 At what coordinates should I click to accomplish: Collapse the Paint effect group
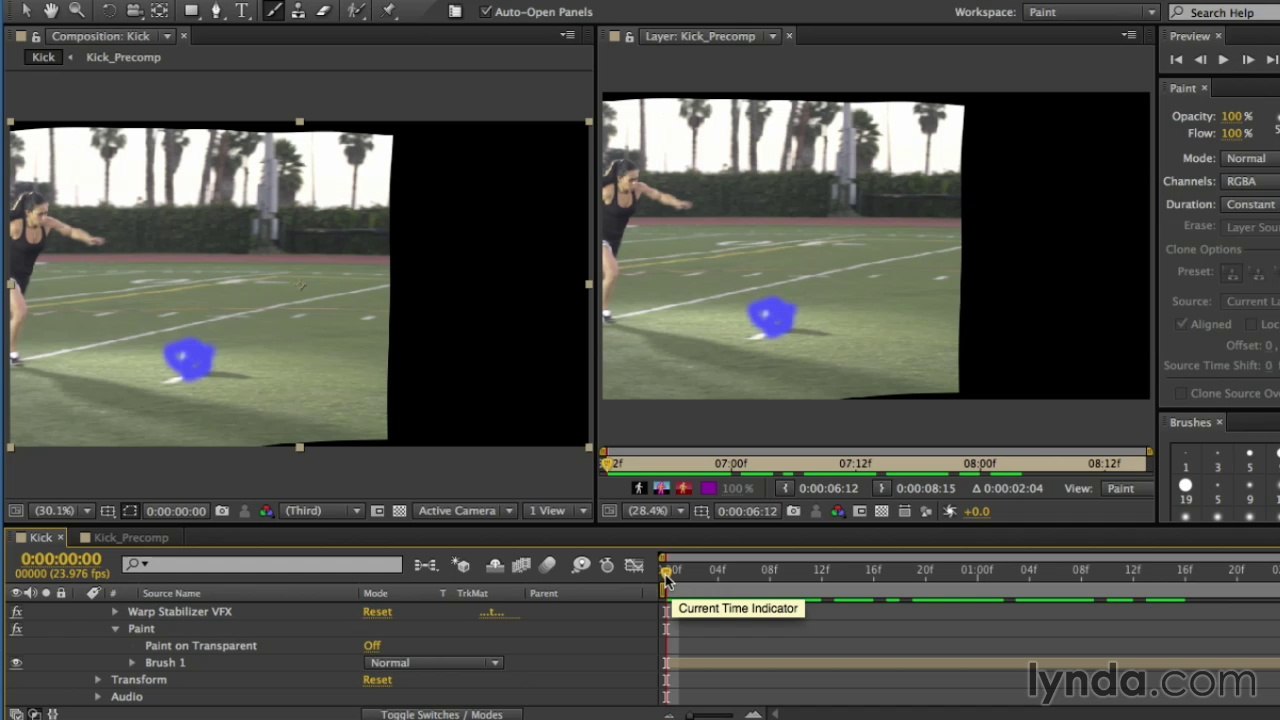(x=115, y=629)
